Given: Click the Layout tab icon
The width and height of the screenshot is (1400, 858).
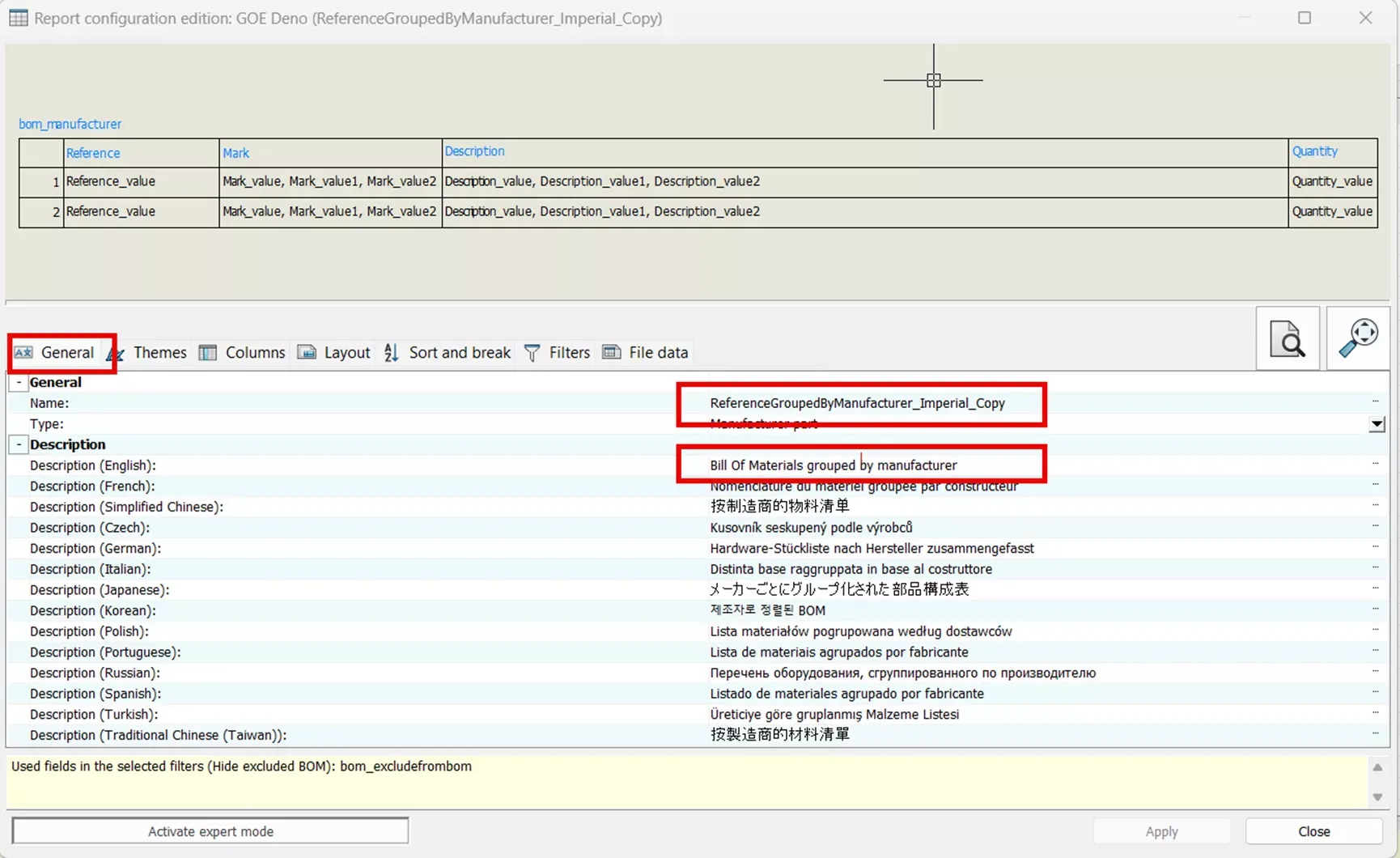Looking at the screenshot, I should (x=307, y=352).
